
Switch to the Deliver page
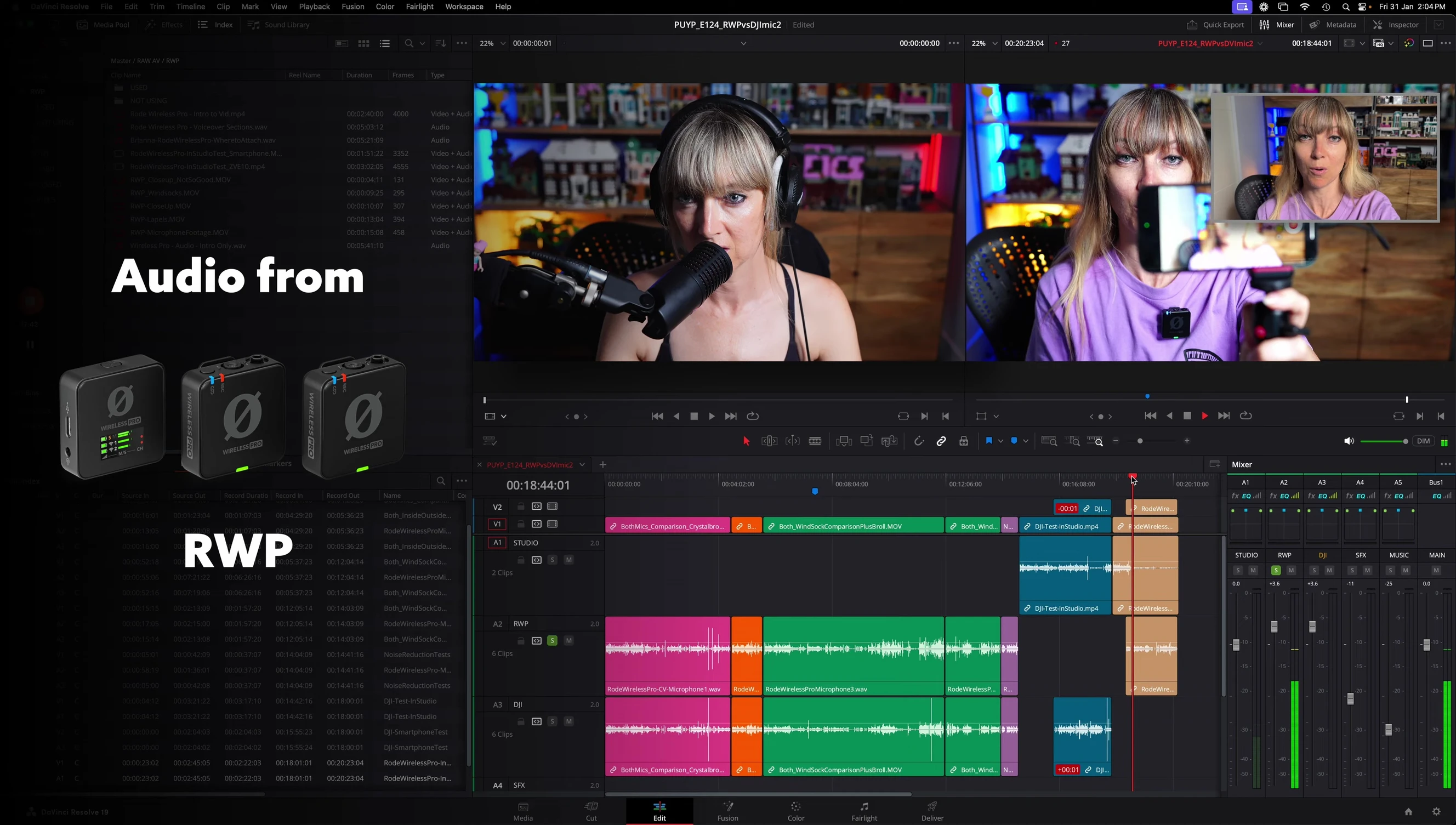pos(932,811)
